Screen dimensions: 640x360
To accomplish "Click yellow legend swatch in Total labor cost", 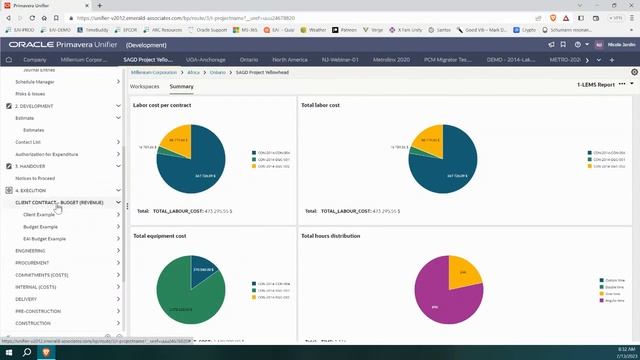I will [x=589, y=166].
